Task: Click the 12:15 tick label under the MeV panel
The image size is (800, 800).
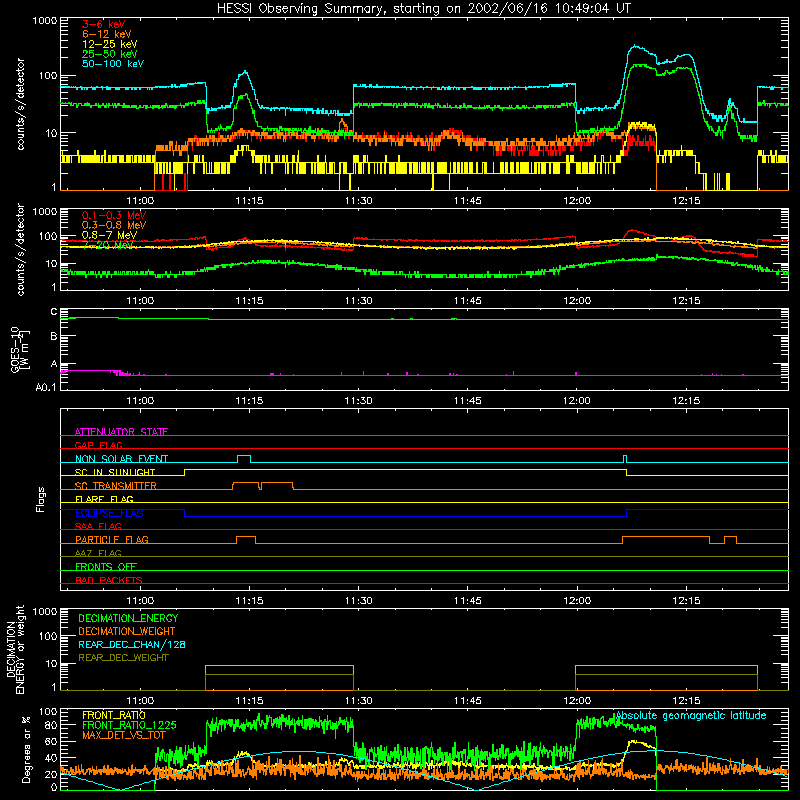Action: tap(686, 301)
